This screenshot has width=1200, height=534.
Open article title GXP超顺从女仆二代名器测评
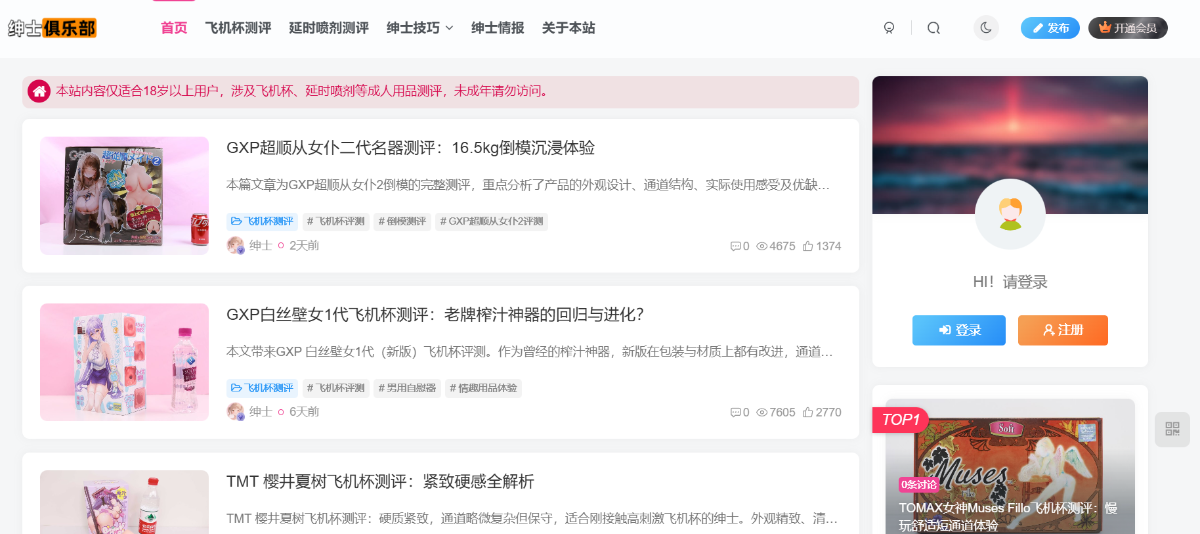click(x=411, y=148)
